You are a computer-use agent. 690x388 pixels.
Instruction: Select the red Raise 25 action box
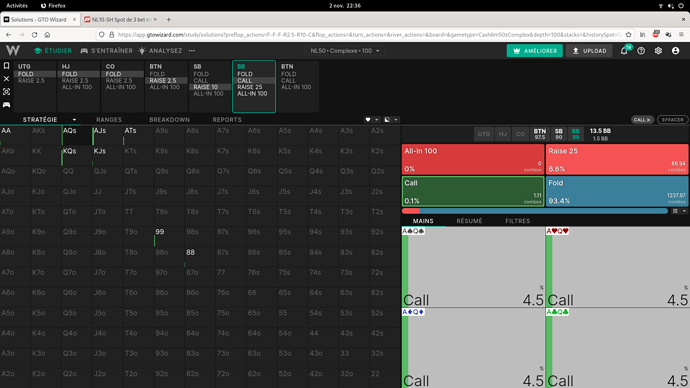point(617,159)
